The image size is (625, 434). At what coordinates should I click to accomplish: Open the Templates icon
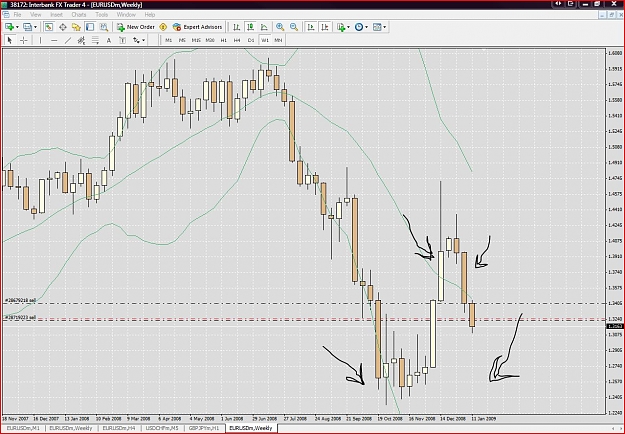tap(377, 27)
